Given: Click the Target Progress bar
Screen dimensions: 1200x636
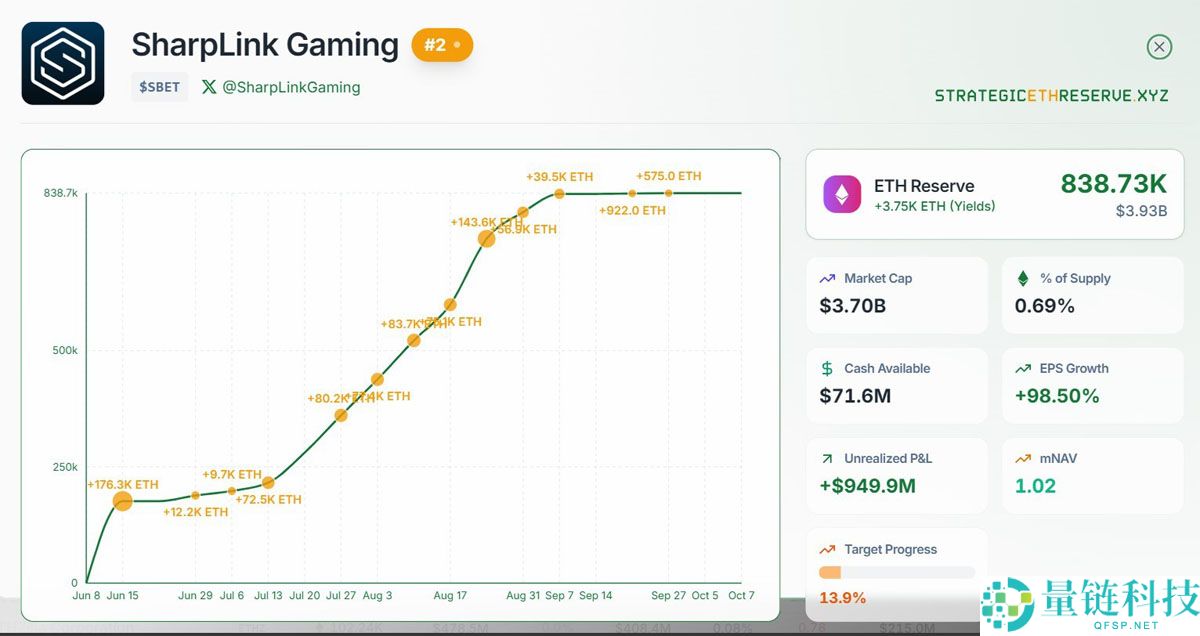Looking at the screenshot, I should tap(896, 573).
